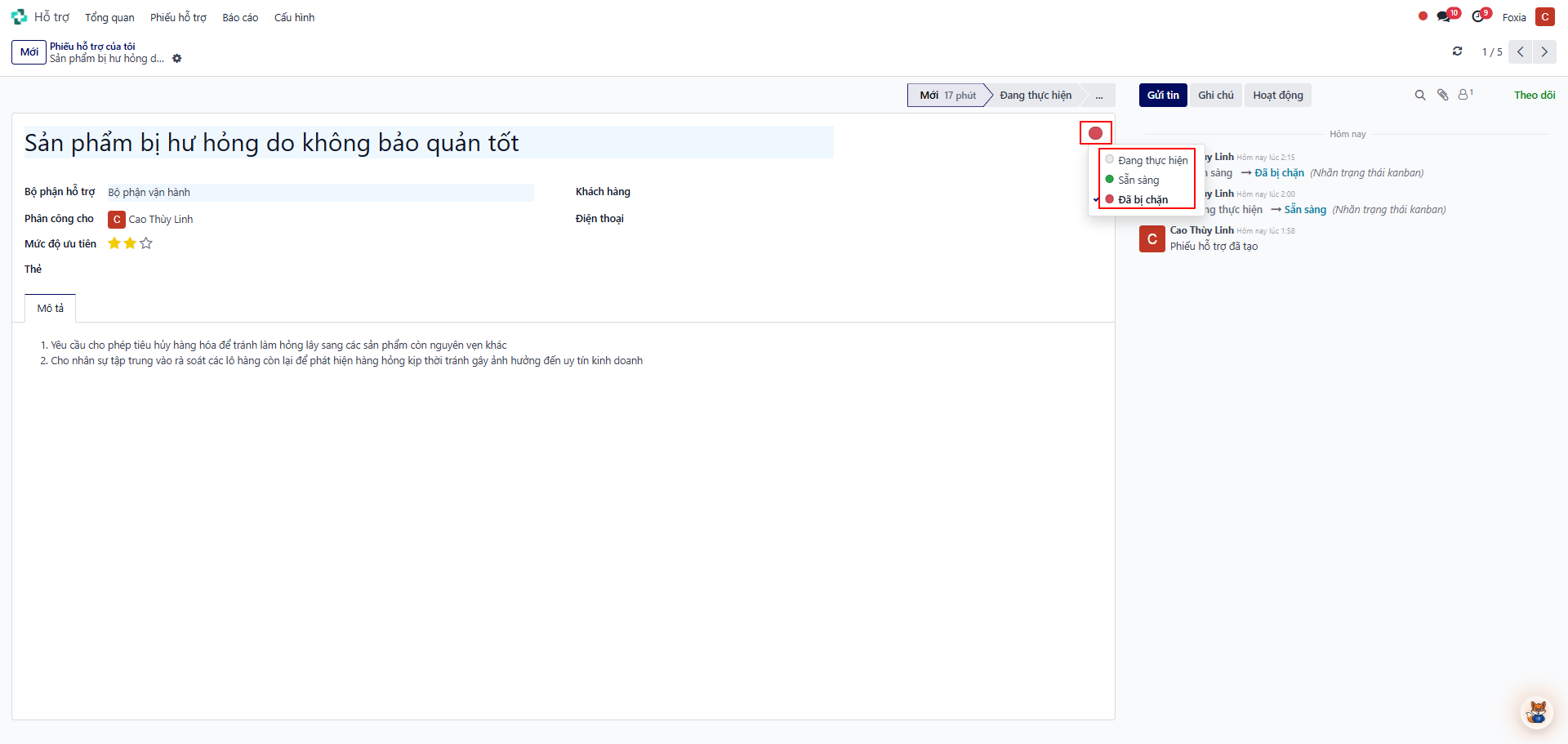The height and width of the screenshot is (744, 1568).
Task: Click the "Theo dõi" follow link
Action: tap(1534, 96)
